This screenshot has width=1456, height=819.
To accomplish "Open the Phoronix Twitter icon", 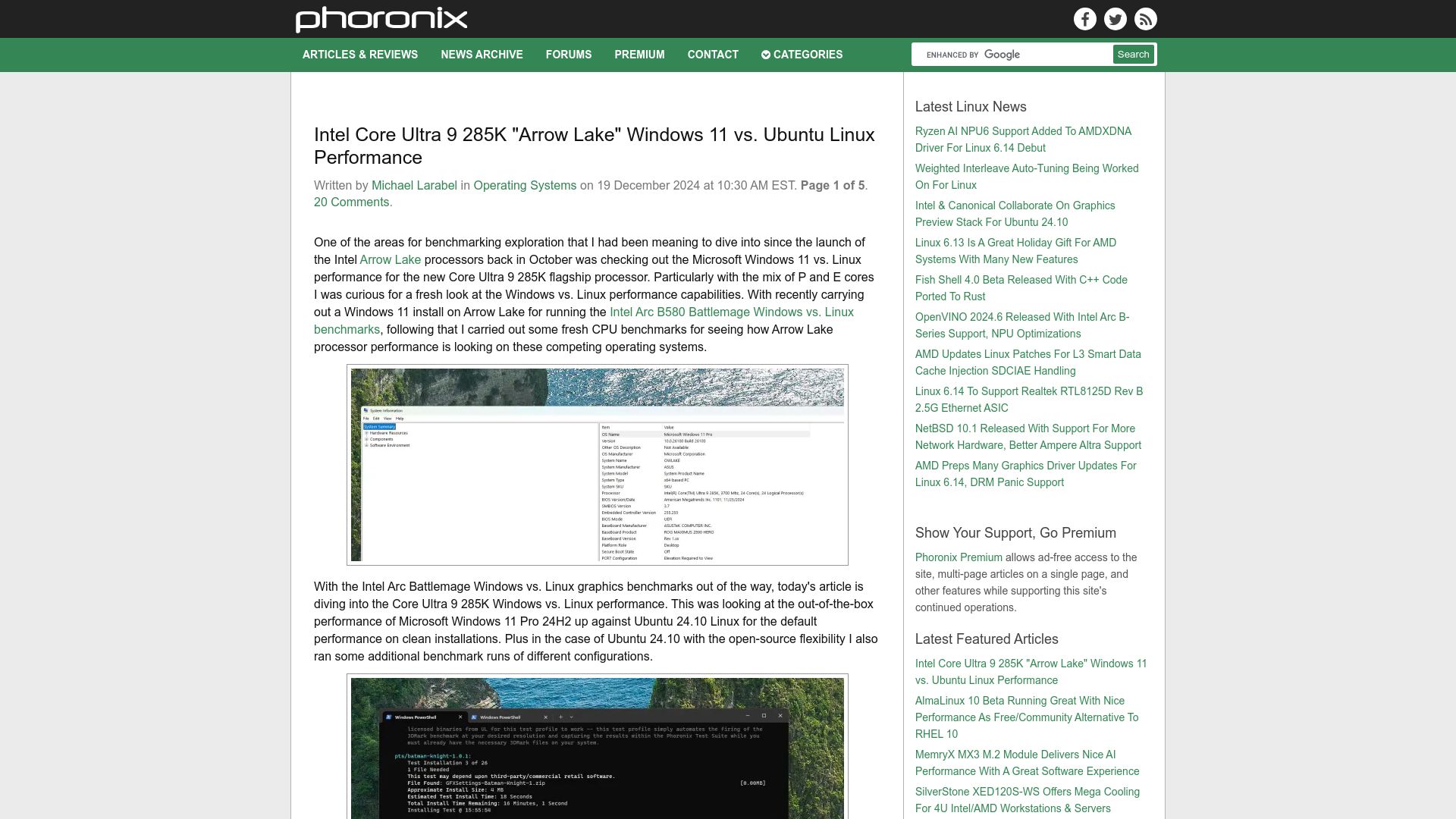I will [x=1115, y=19].
